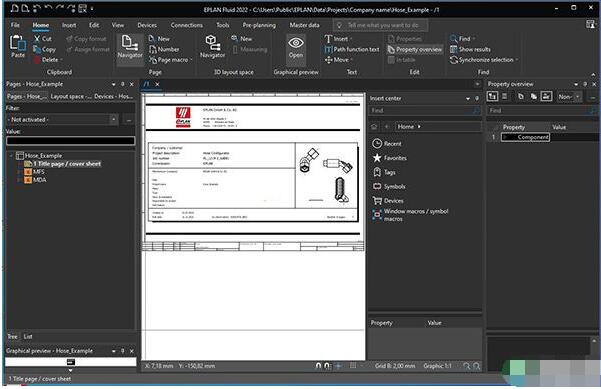The image size is (601, 389).
Task: Collapse the ribbon with the chevron
Action: click(x=593, y=74)
